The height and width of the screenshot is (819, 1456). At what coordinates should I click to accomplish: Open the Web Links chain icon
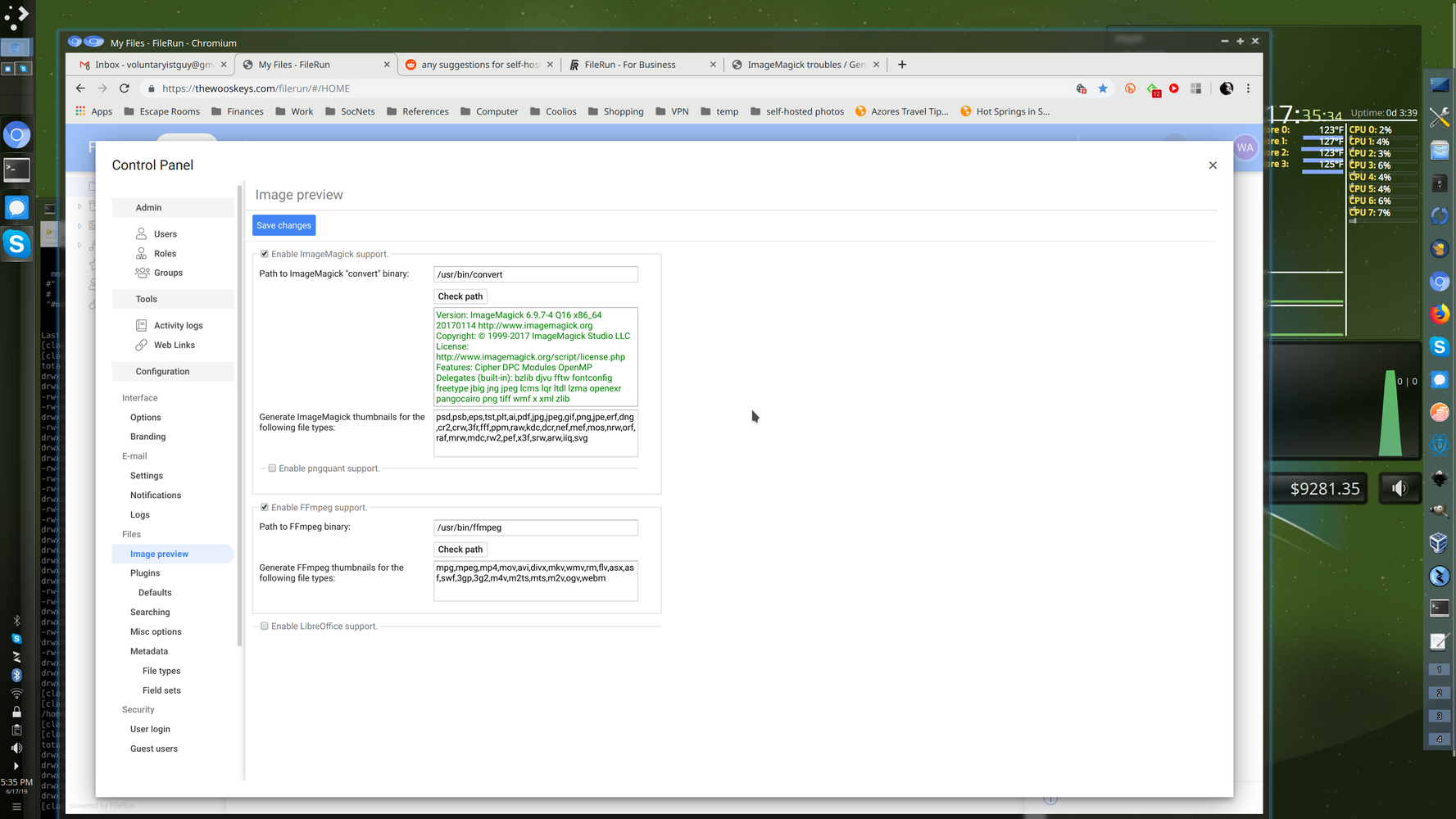tap(142, 345)
